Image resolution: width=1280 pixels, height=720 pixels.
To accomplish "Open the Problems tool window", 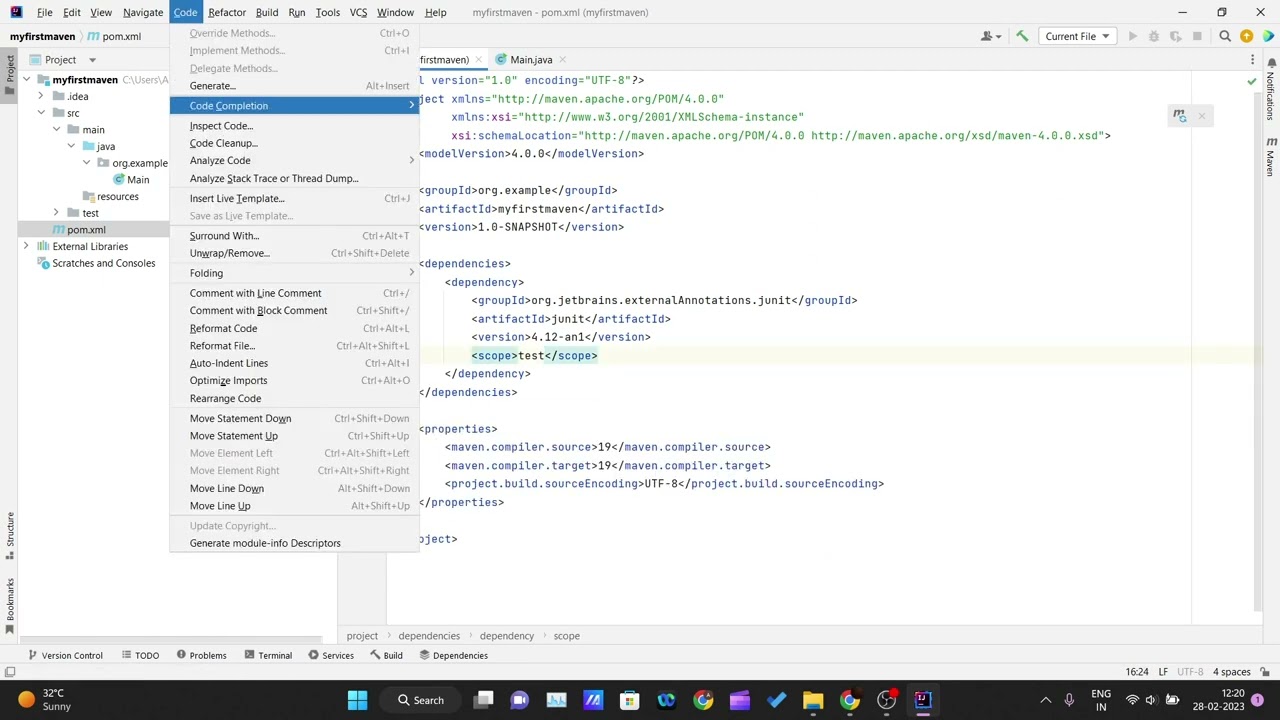I will point(201,655).
